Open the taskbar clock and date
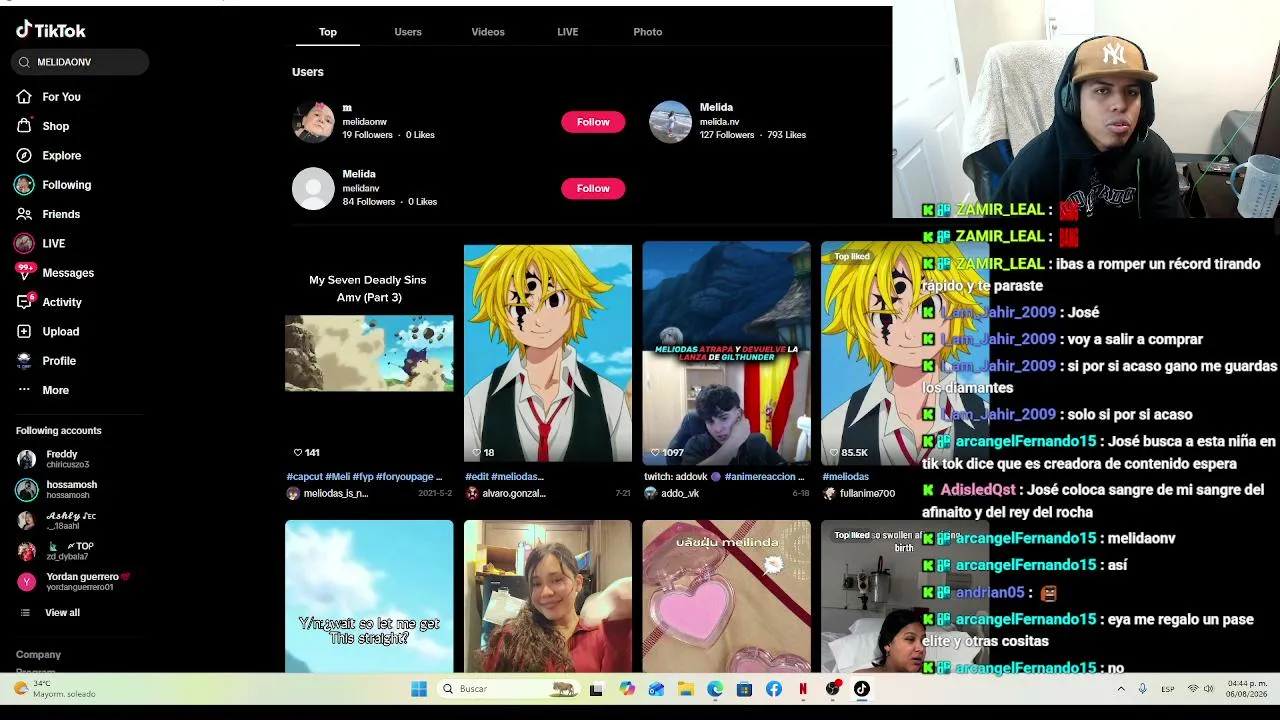Viewport: 1280px width, 720px height. click(x=1247, y=689)
